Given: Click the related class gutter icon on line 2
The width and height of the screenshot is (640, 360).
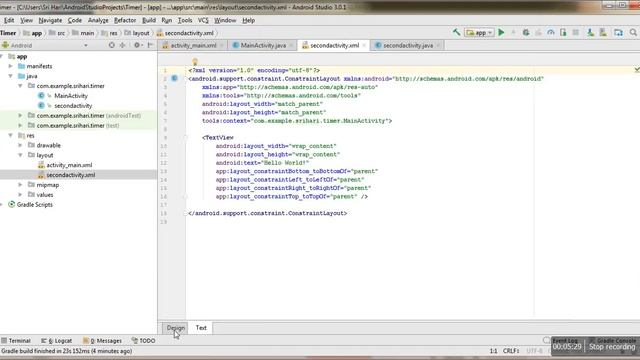Looking at the screenshot, I should tap(174, 78).
